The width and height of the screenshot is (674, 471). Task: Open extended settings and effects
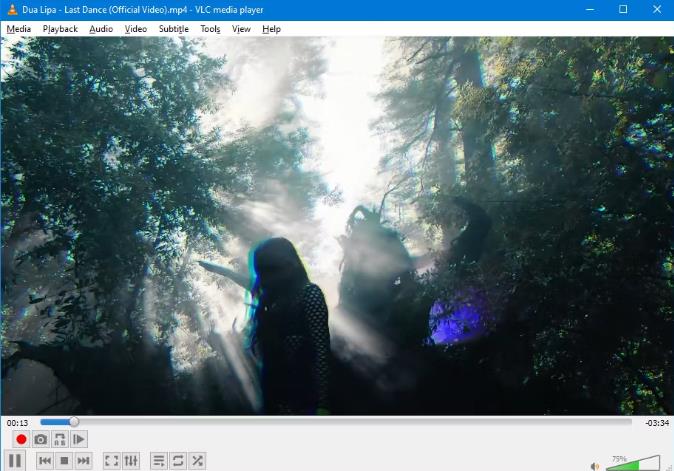(x=131, y=461)
